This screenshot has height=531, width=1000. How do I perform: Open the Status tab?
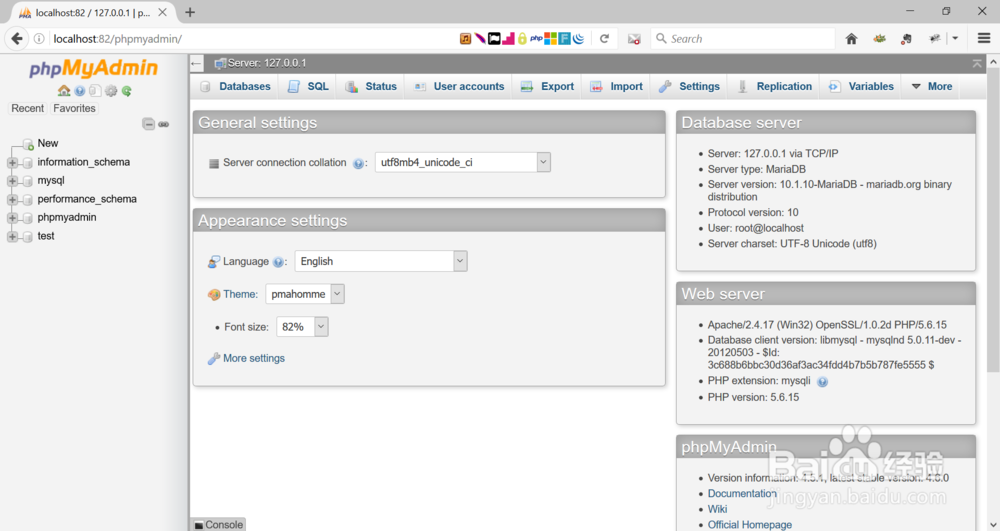(371, 87)
